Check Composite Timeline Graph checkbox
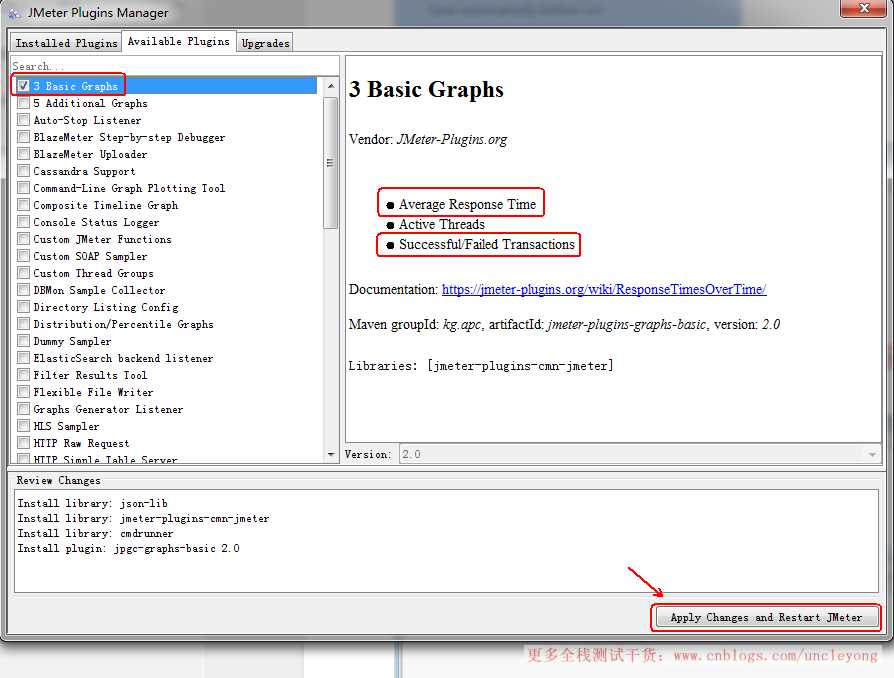Image resolution: width=894 pixels, height=678 pixels. (23, 205)
